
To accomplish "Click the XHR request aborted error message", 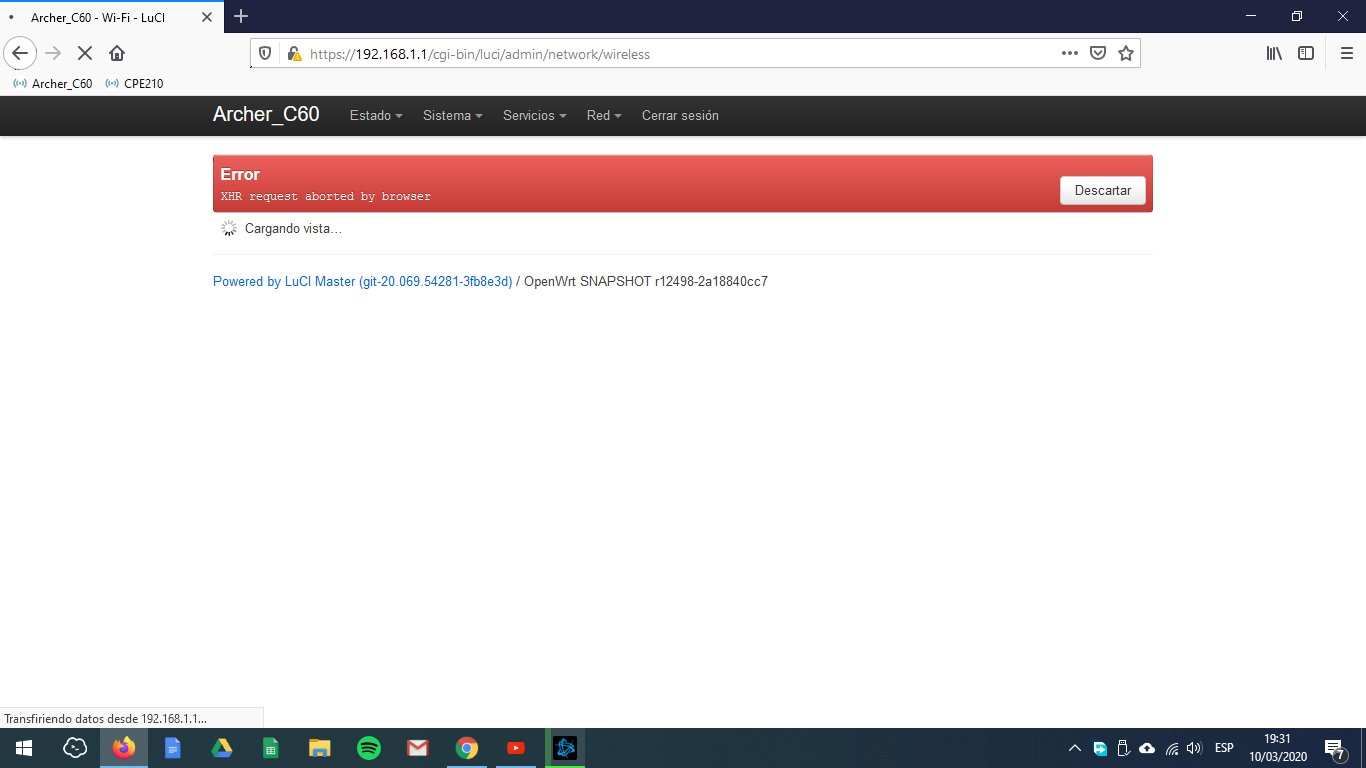I will [x=325, y=197].
